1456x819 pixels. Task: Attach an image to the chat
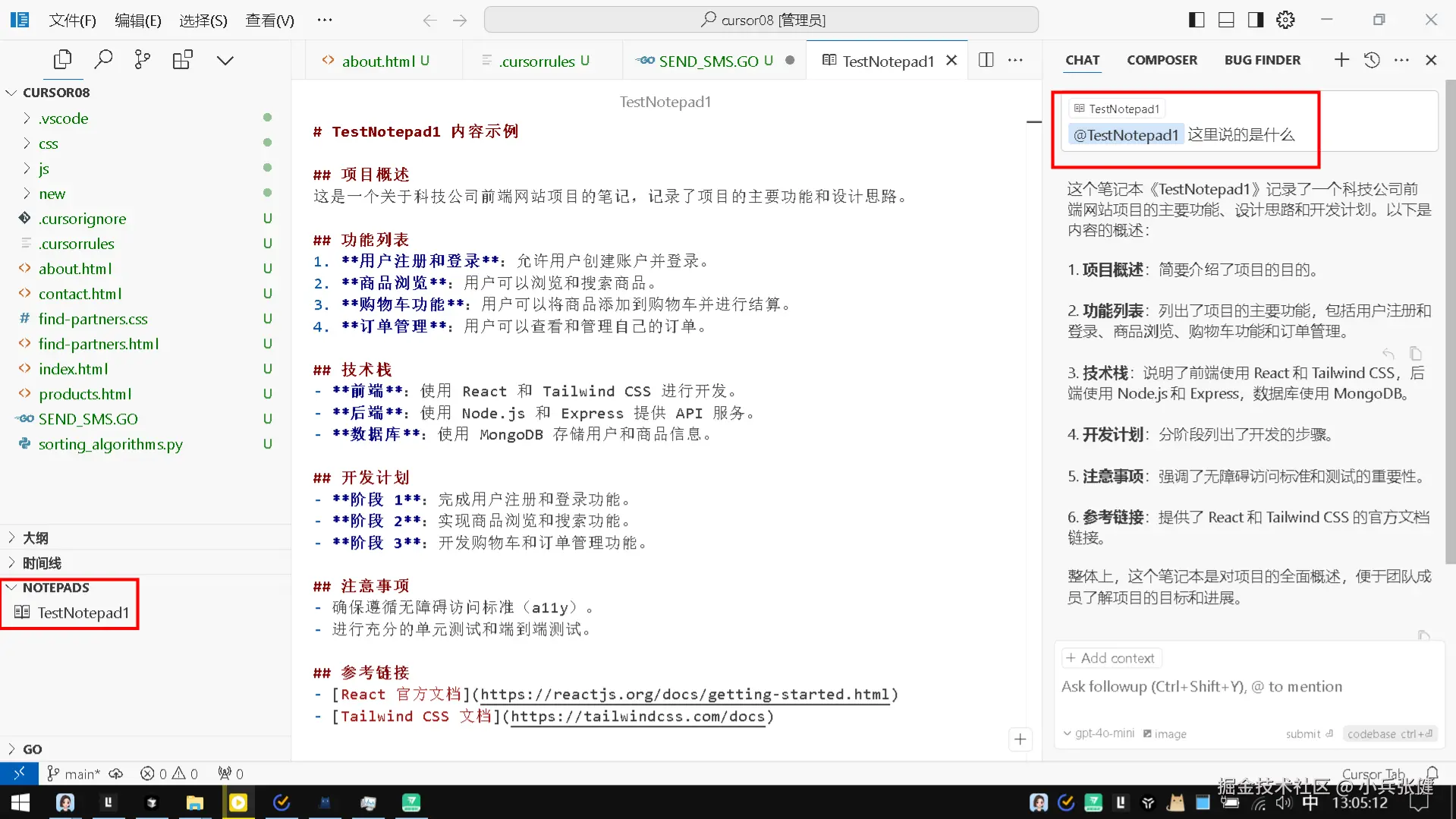(x=1165, y=734)
